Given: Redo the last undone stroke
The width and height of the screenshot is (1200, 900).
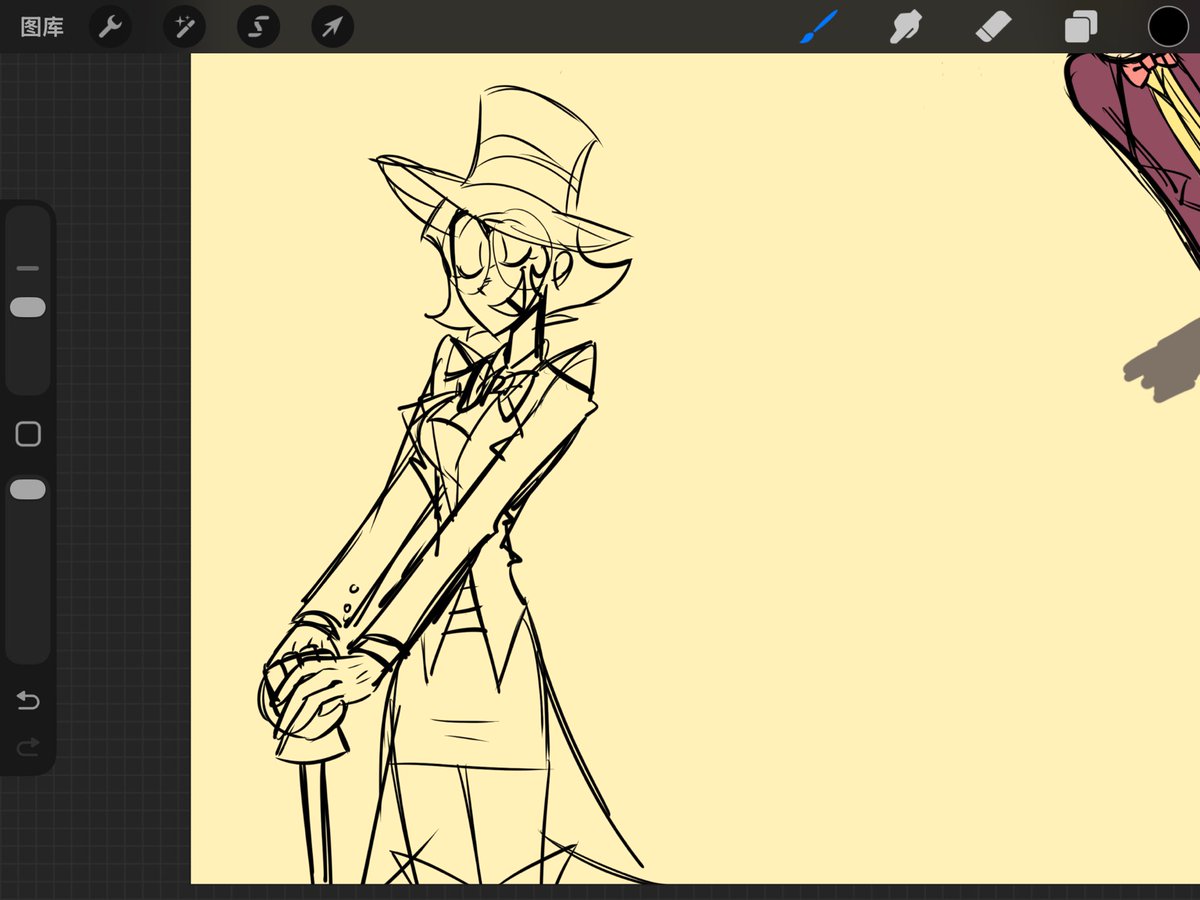Looking at the screenshot, I should (x=28, y=746).
